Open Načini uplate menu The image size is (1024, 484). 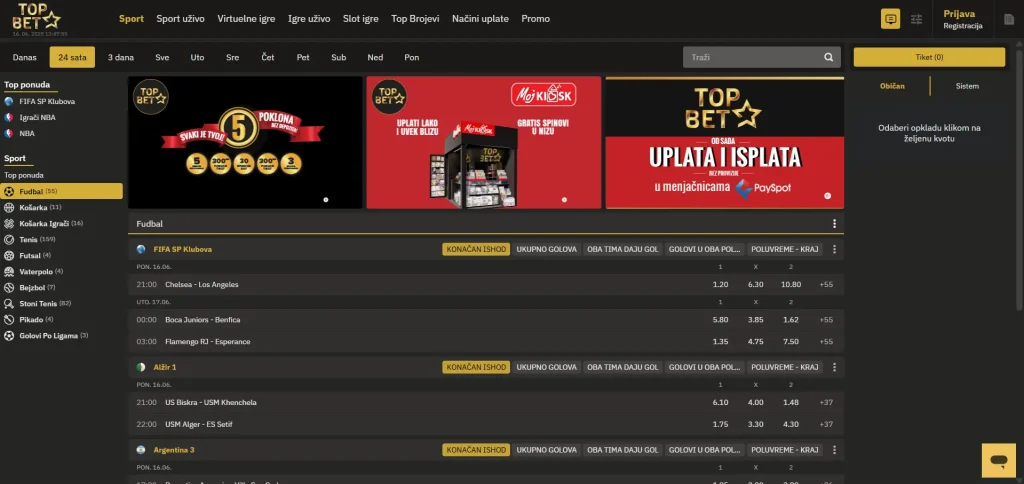[x=480, y=19]
